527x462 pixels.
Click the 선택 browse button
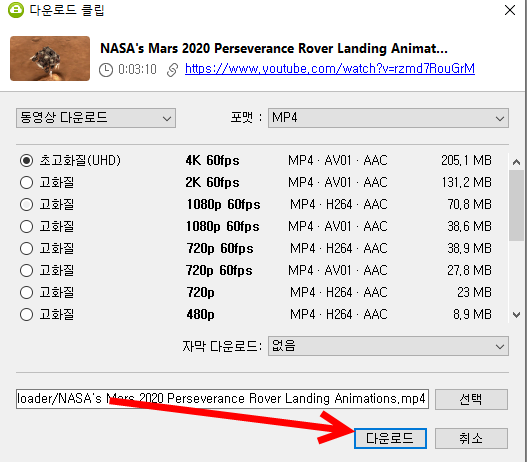[x=471, y=399]
